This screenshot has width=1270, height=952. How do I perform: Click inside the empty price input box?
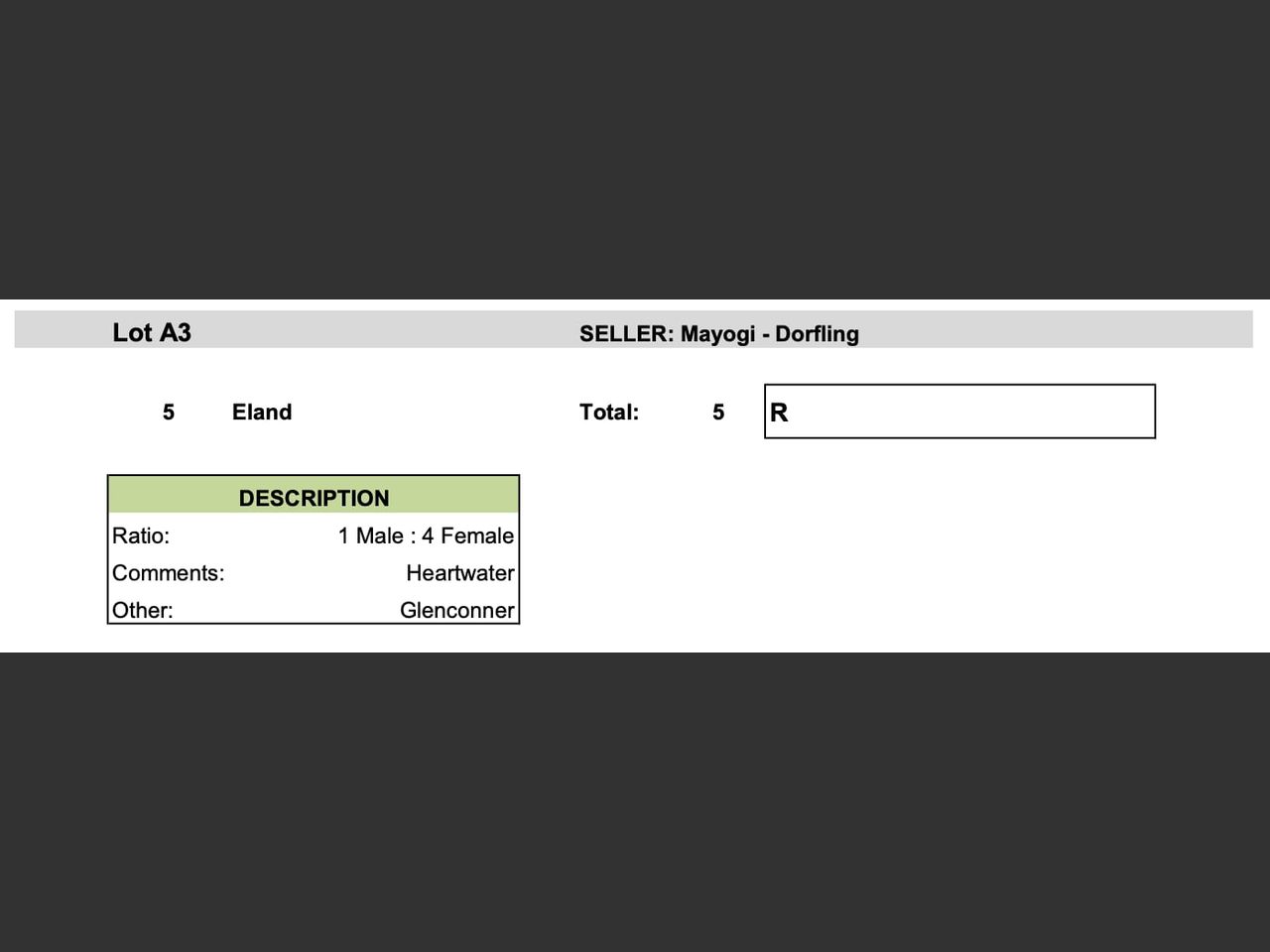tap(972, 412)
